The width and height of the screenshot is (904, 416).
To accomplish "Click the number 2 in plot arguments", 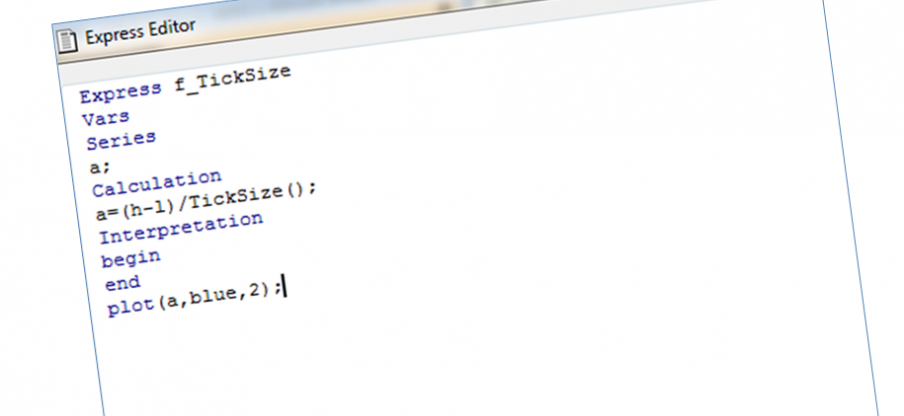I will click(x=254, y=292).
